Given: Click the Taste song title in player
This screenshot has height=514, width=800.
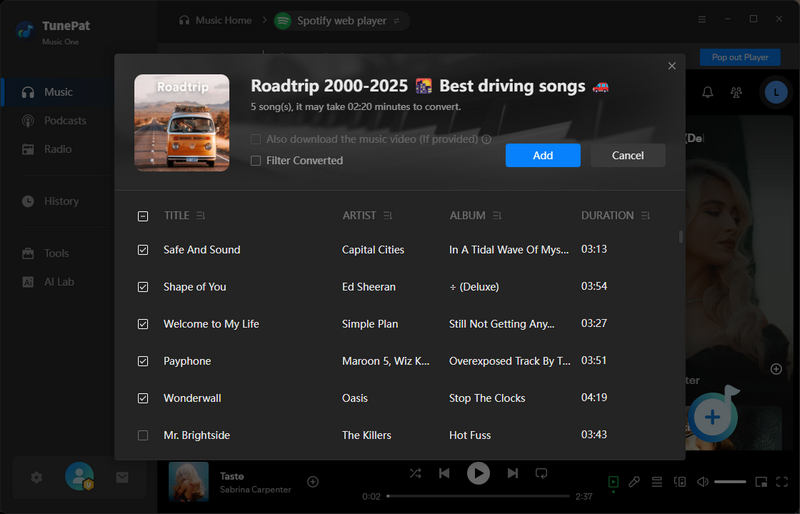Looking at the screenshot, I should click(x=232, y=476).
